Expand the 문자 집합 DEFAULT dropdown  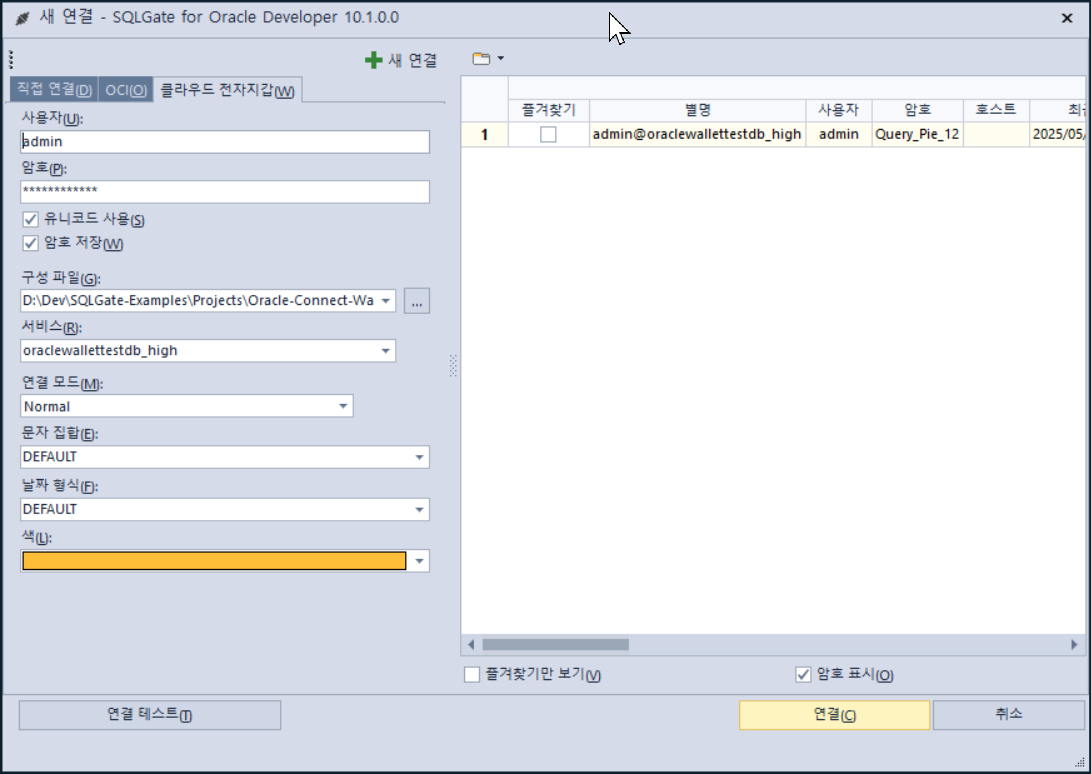420,457
